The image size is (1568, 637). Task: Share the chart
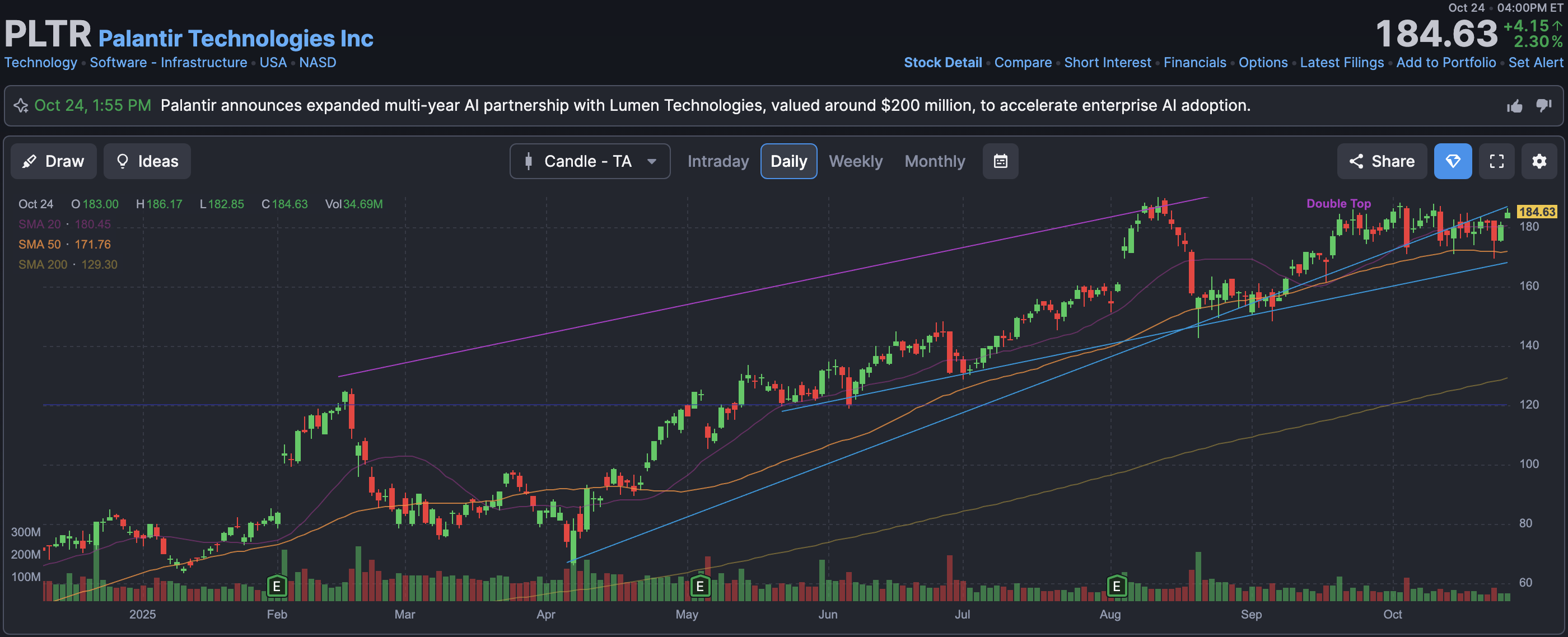pos(1381,161)
